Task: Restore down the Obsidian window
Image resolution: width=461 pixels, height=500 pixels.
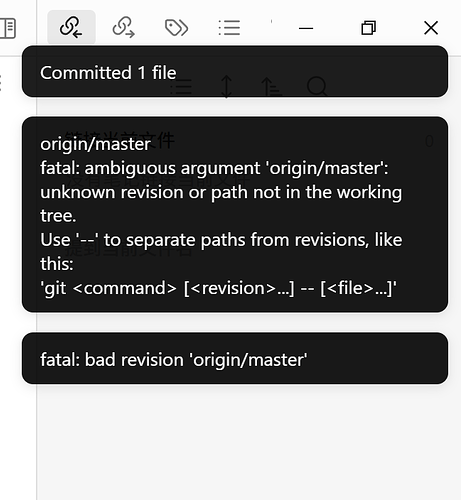Action: tap(368, 28)
